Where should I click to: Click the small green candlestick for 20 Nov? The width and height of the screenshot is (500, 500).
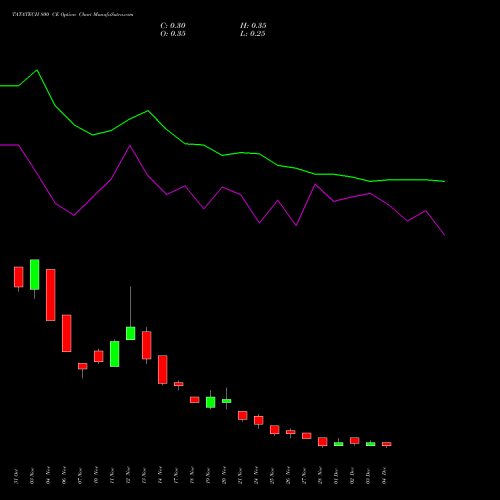coord(227,401)
